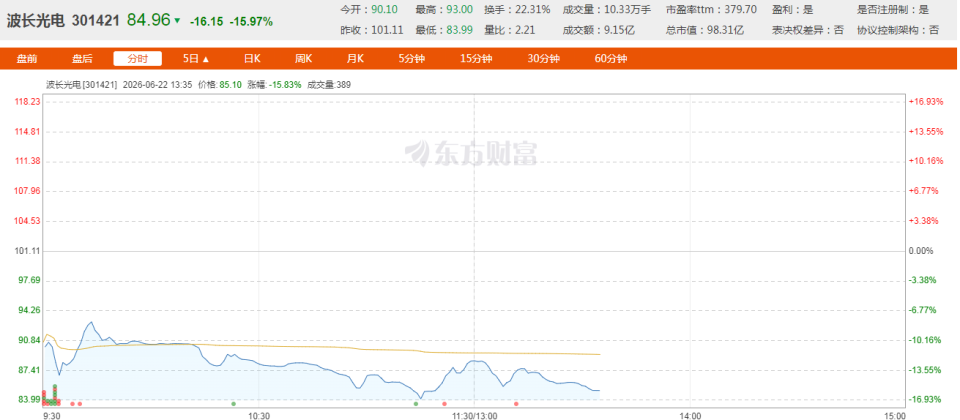960x420 pixels.
Task: Click the percent change -15.97%
Action: (251, 21)
